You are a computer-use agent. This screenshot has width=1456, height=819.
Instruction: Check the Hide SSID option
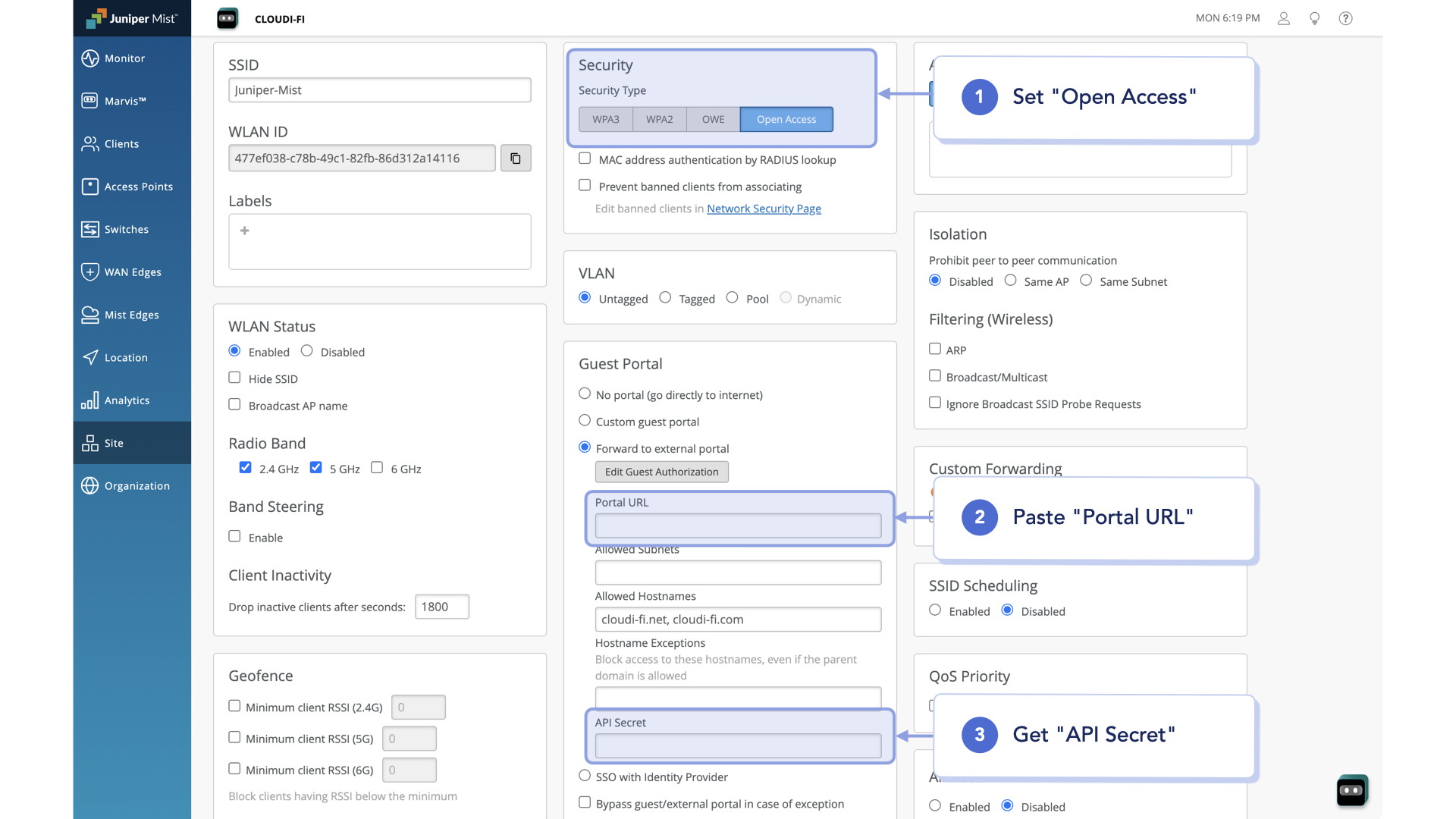click(x=234, y=377)
